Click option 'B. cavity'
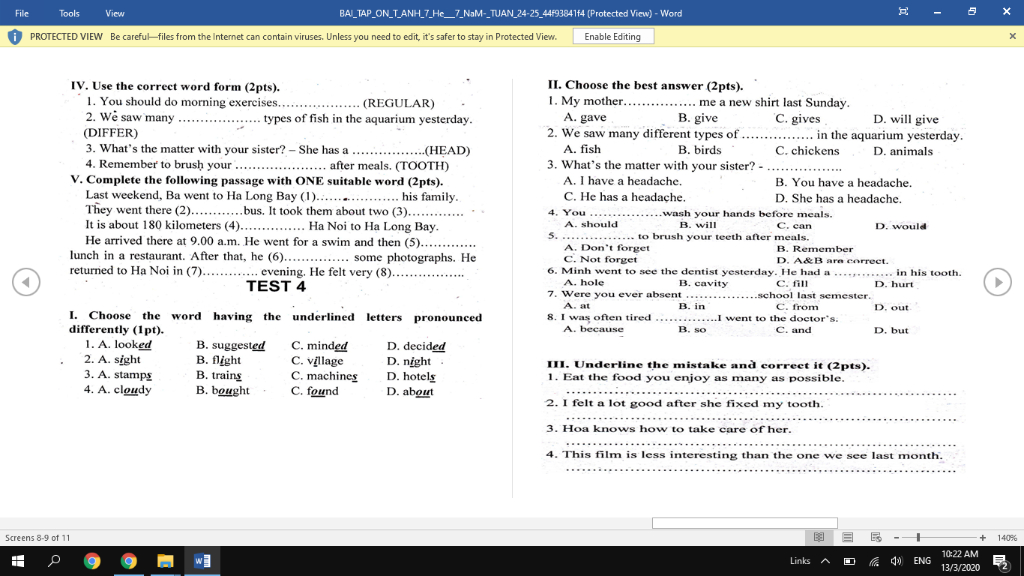The height and width of the screenshot is (576, 1024). pyautogui.click(x=703, y=283)
